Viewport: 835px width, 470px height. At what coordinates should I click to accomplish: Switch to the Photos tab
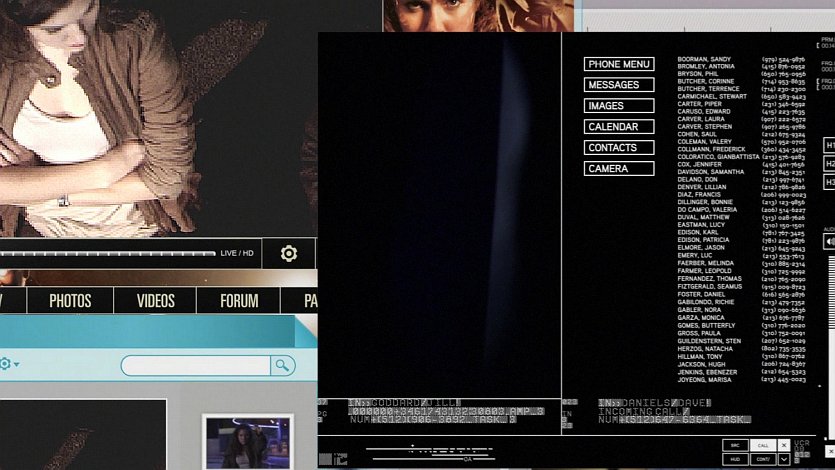70,301
